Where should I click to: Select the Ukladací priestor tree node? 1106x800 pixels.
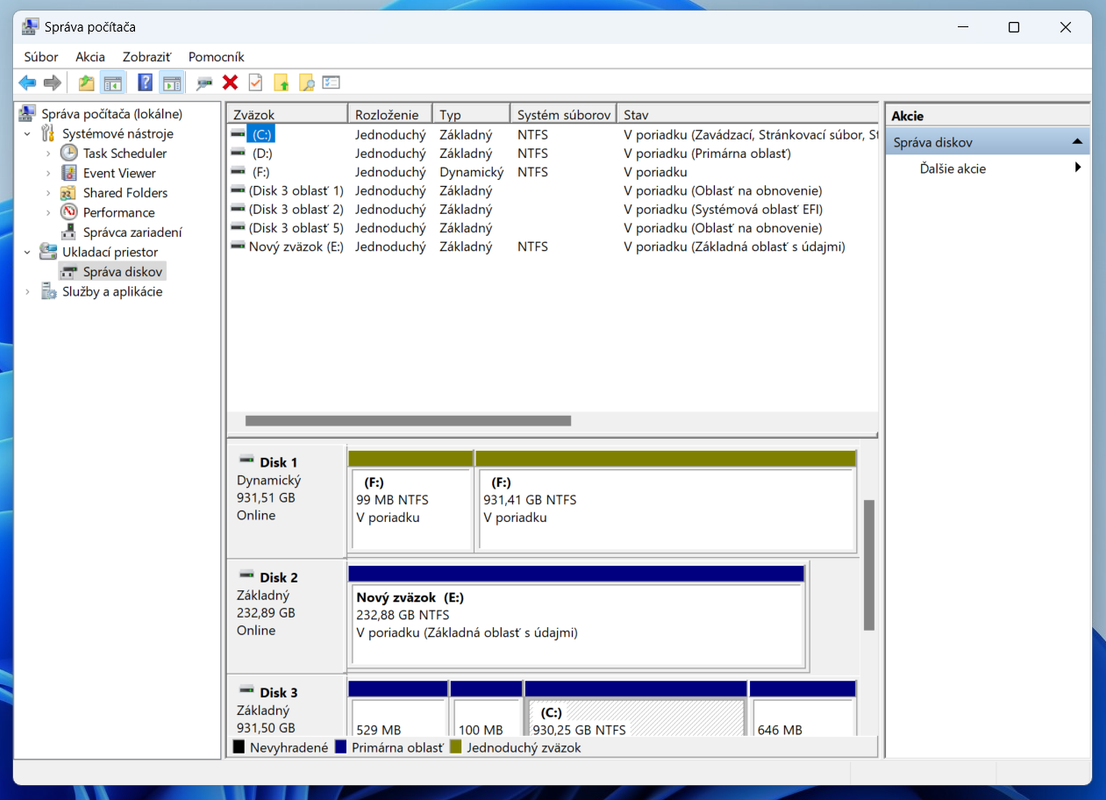(109, 252)
